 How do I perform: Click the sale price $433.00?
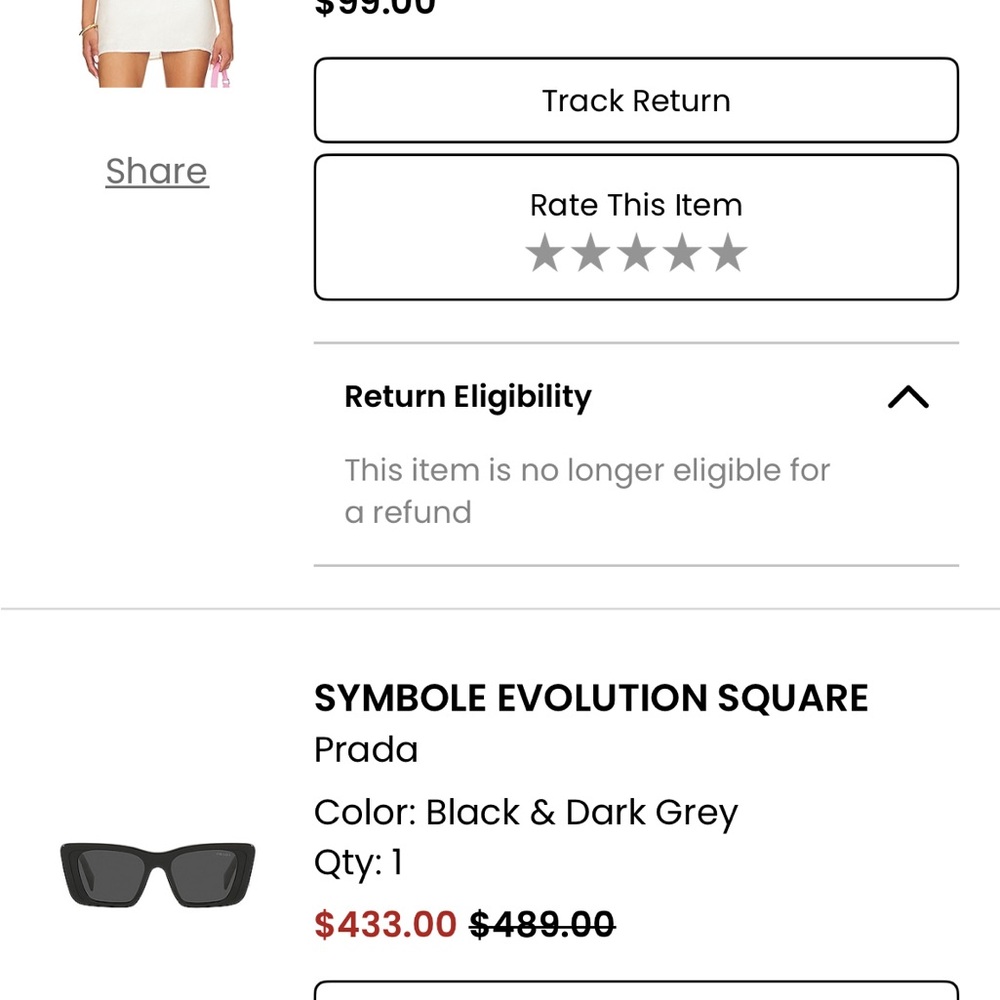(384, 924)
